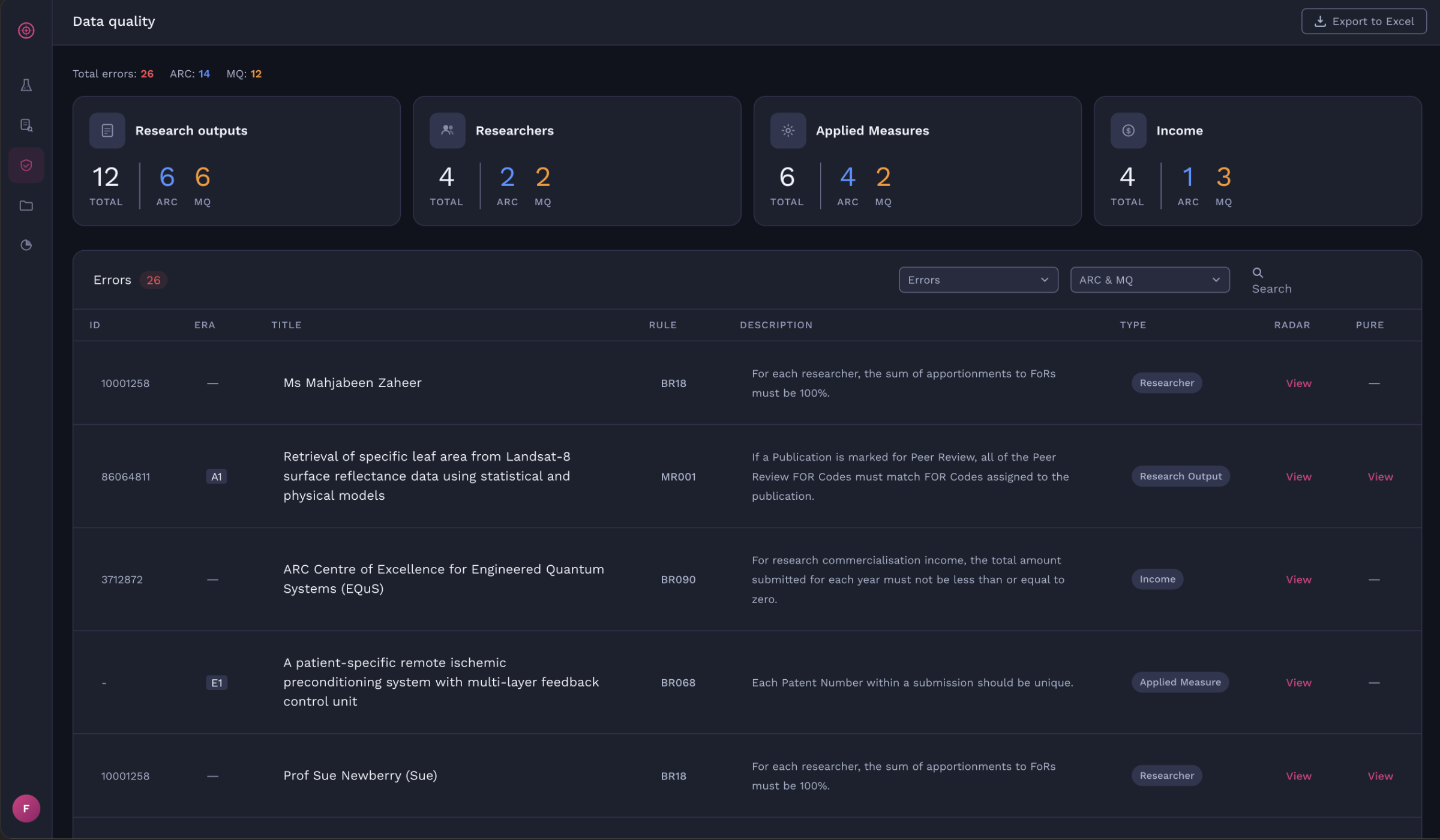Expand the Errors filter dropdown
1440x840 pixels.
click(x=978, y=280)
